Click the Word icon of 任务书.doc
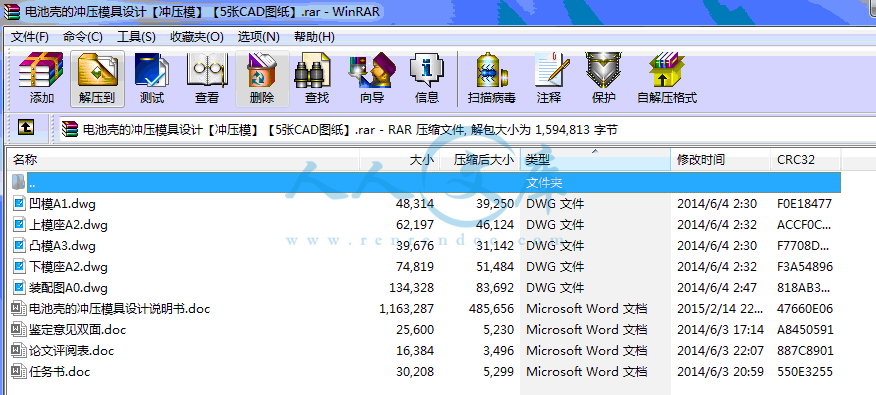876x395 pixels. pyautogui.click(x=19, y=372)
